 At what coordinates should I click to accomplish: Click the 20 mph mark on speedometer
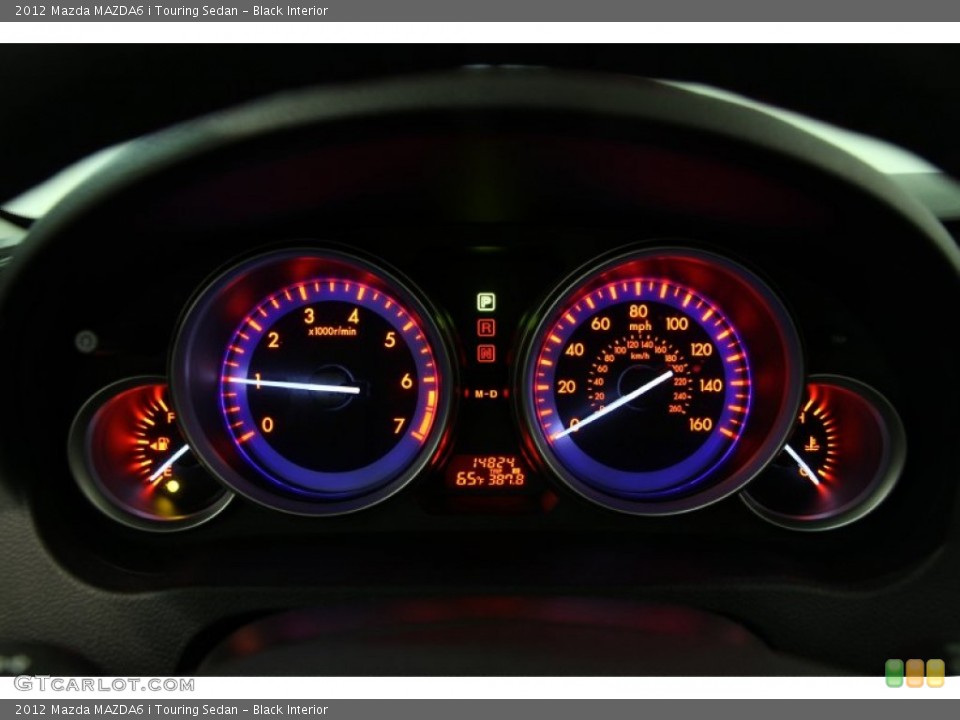[x=566, y=386]
